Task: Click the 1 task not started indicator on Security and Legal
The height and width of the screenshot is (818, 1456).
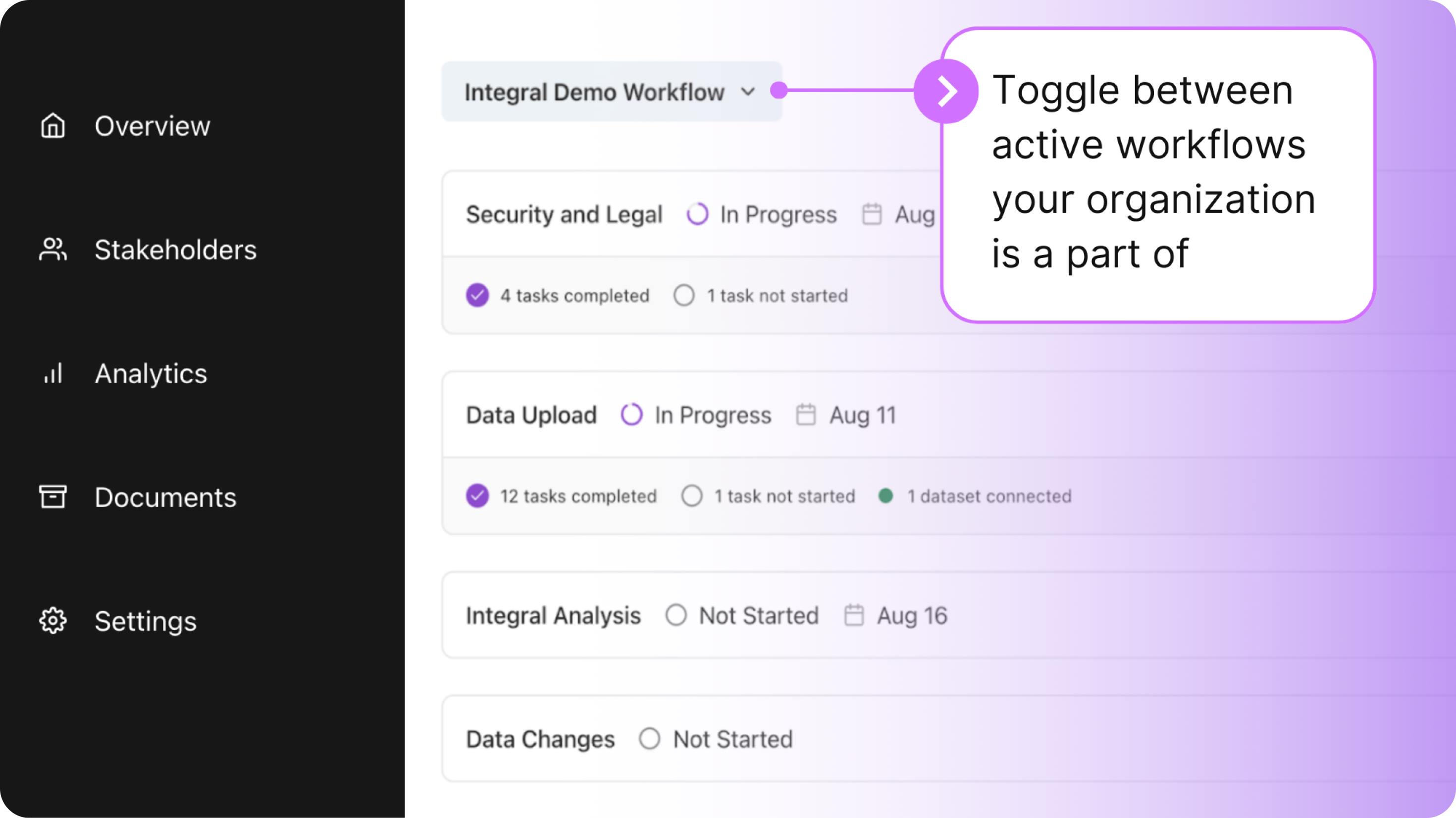Action: pyautogui.click(x=762, y=295)
